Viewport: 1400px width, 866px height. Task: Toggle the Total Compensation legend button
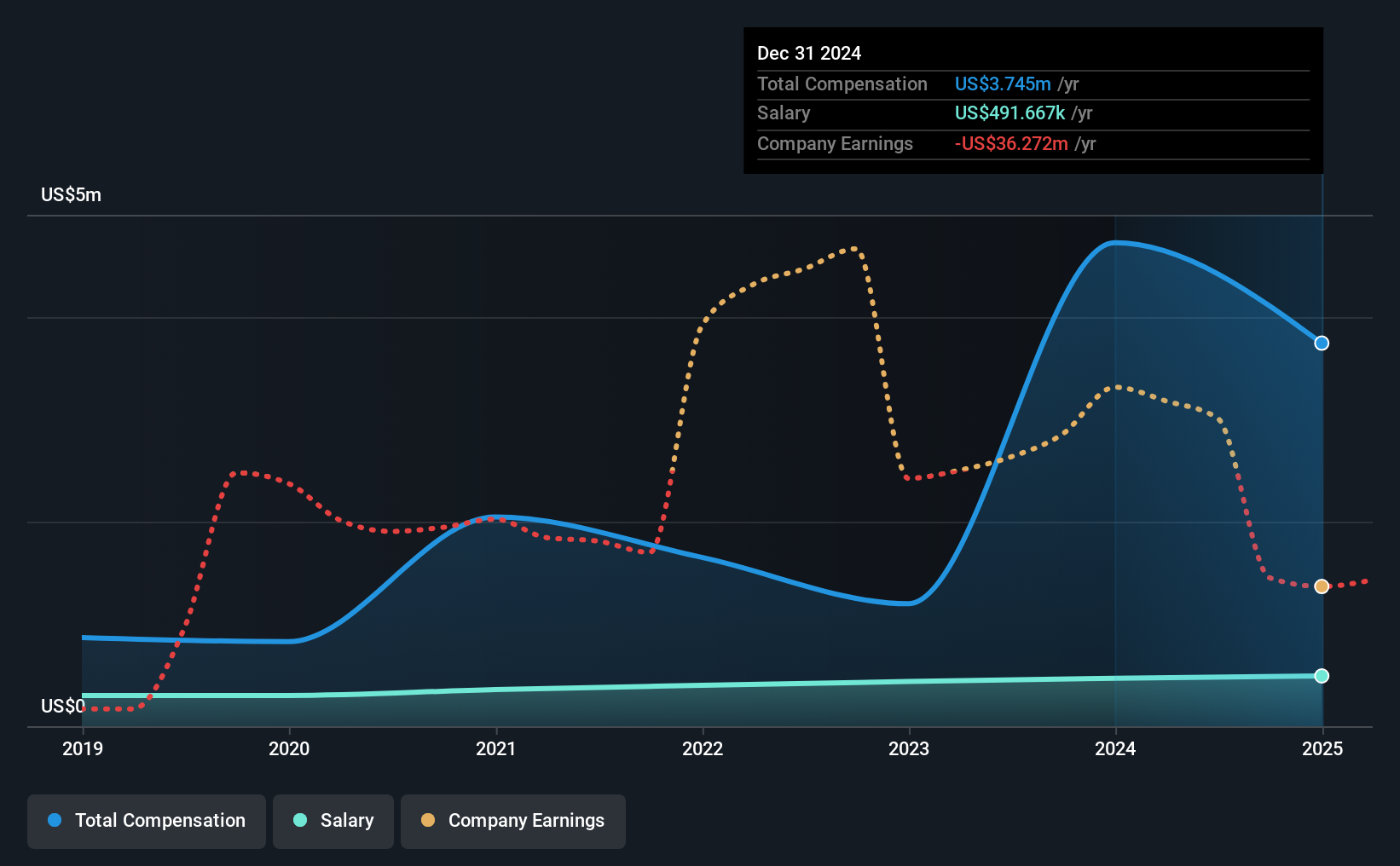[147, 821]
